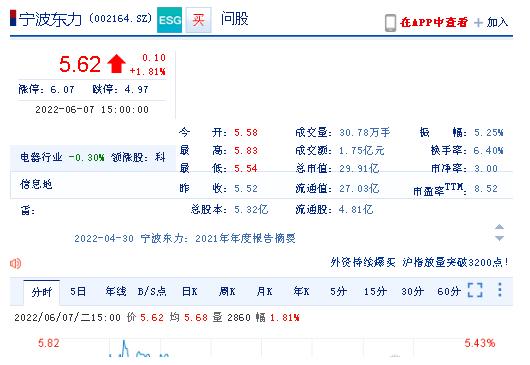Click the 买 (buy) button
This screenshot has width=530, height=365.
199,20
